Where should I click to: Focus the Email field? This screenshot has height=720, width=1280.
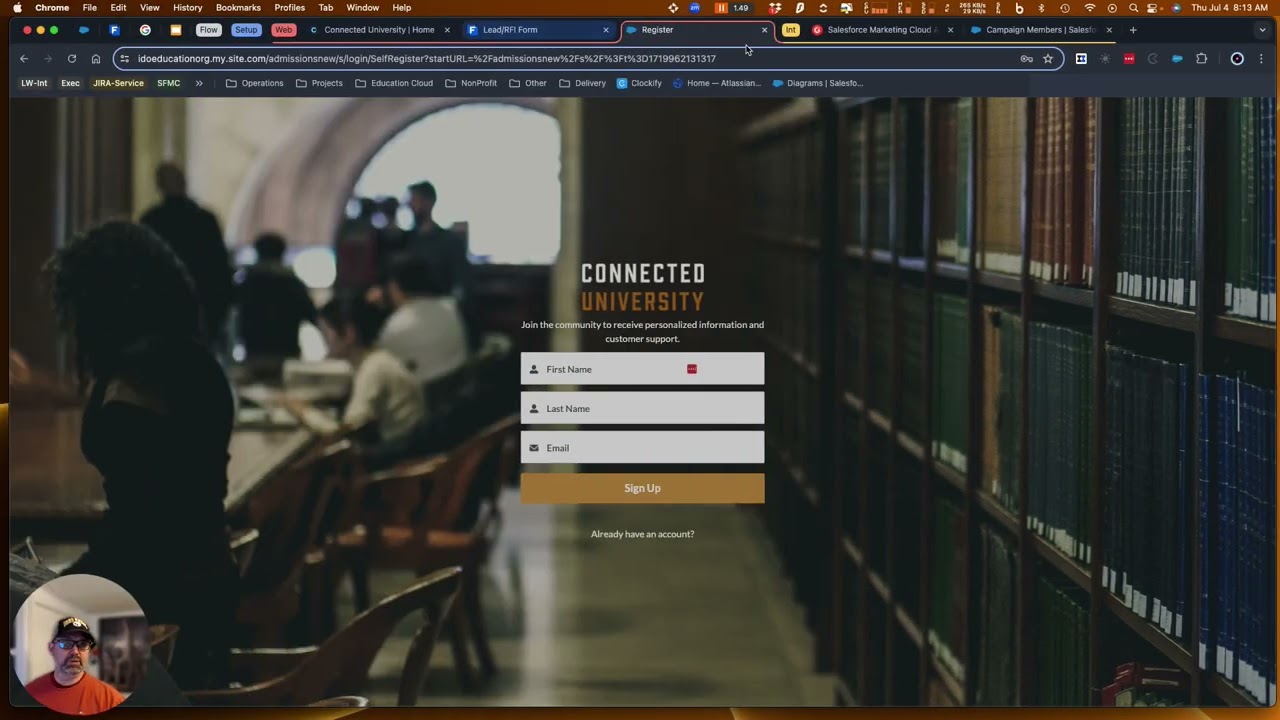(642, 448)
